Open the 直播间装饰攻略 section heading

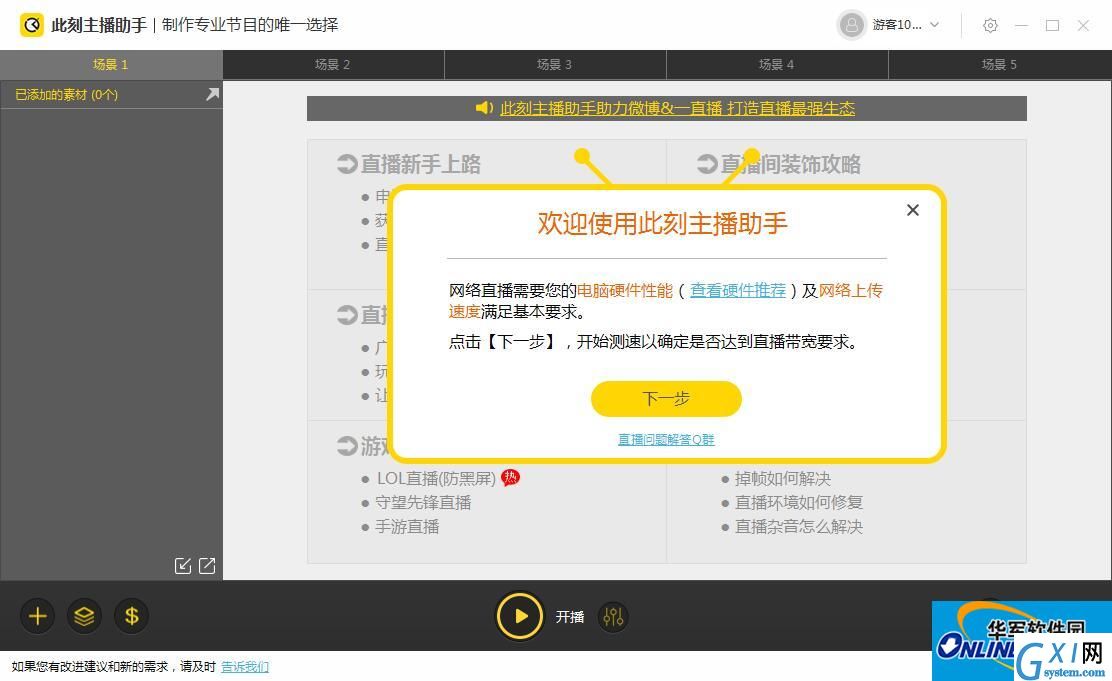(779, 165)
